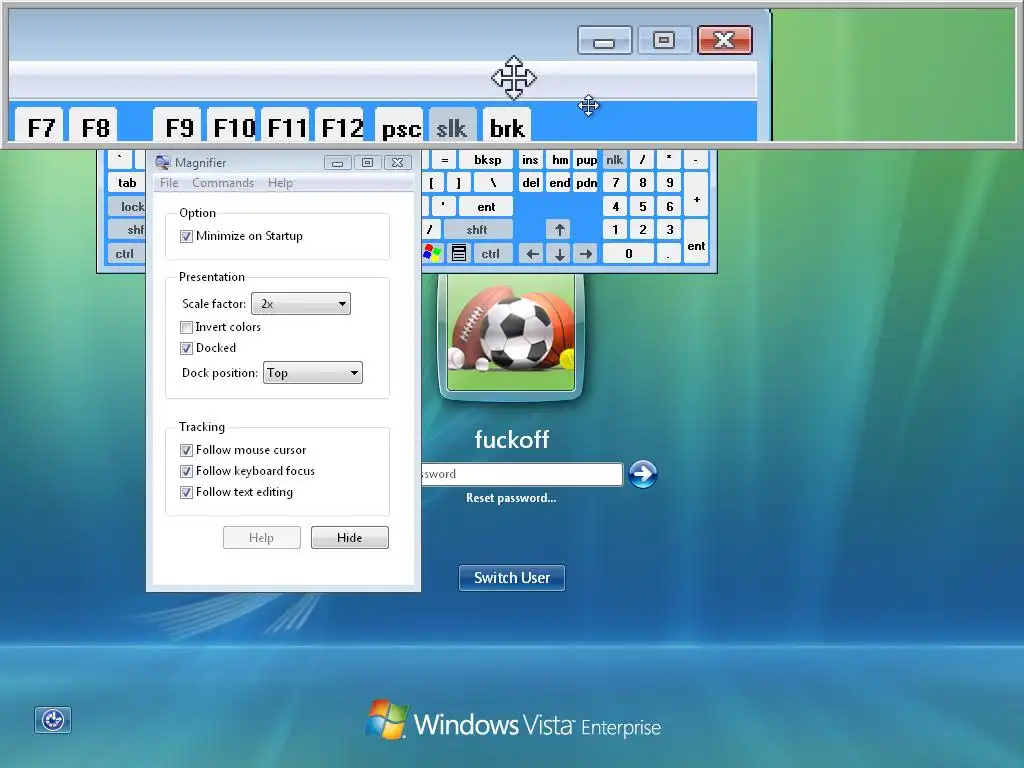1024x768 pixels.
Task: Click the numpad 5 key
Action: pos(643,206)
